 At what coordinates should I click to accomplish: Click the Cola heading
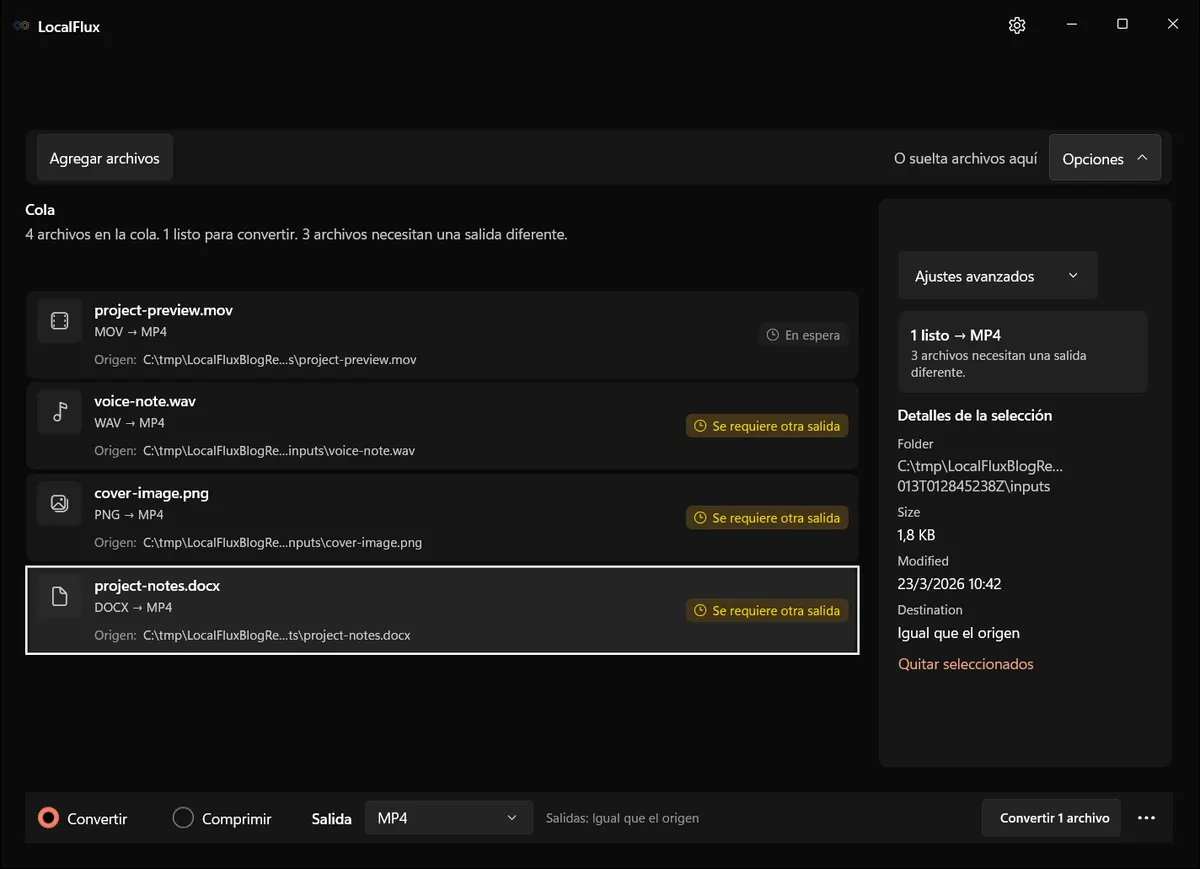coord(40,210)
